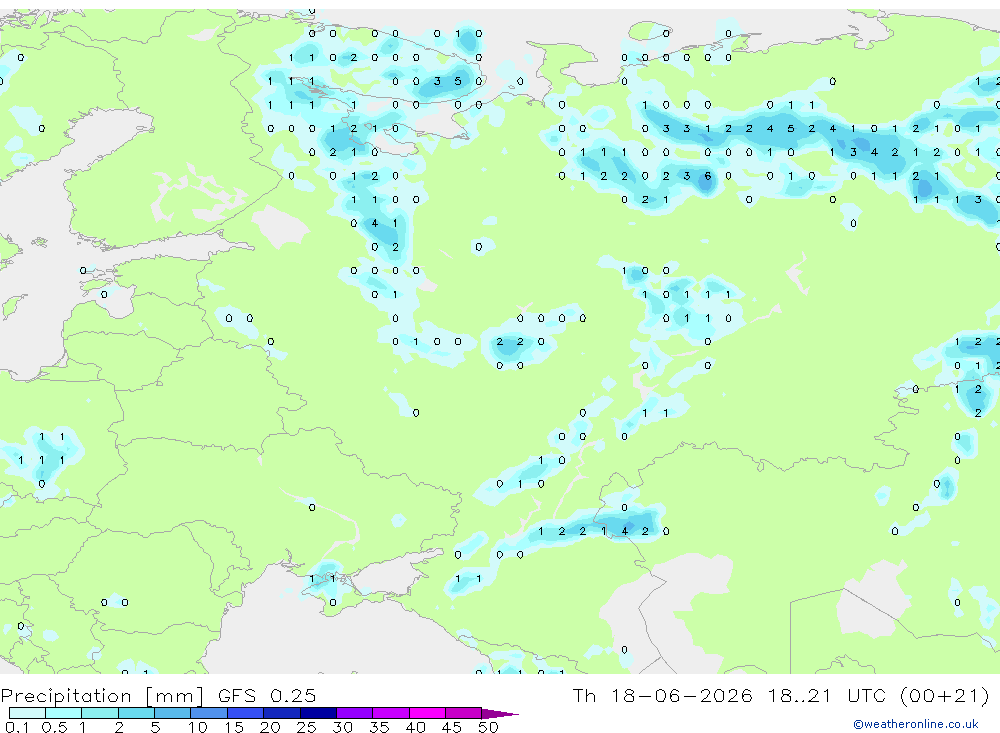The height and width of the screenshot is (733, 1000).
Task: Click the 40–45 mm magenta legend swatch
Action: (x=427, y=713)
